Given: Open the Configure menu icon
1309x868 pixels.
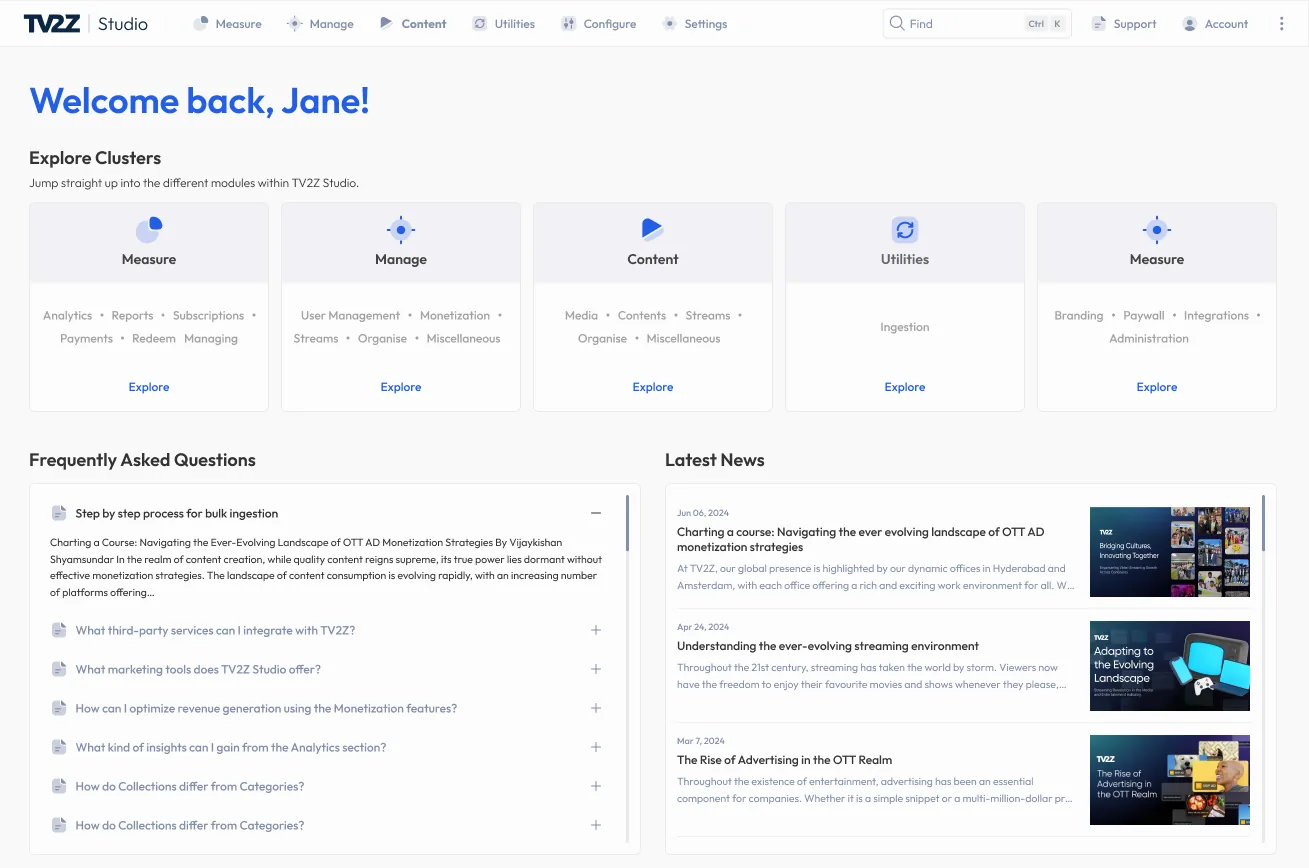Looking at the screenshot, I should pos(567,23).
